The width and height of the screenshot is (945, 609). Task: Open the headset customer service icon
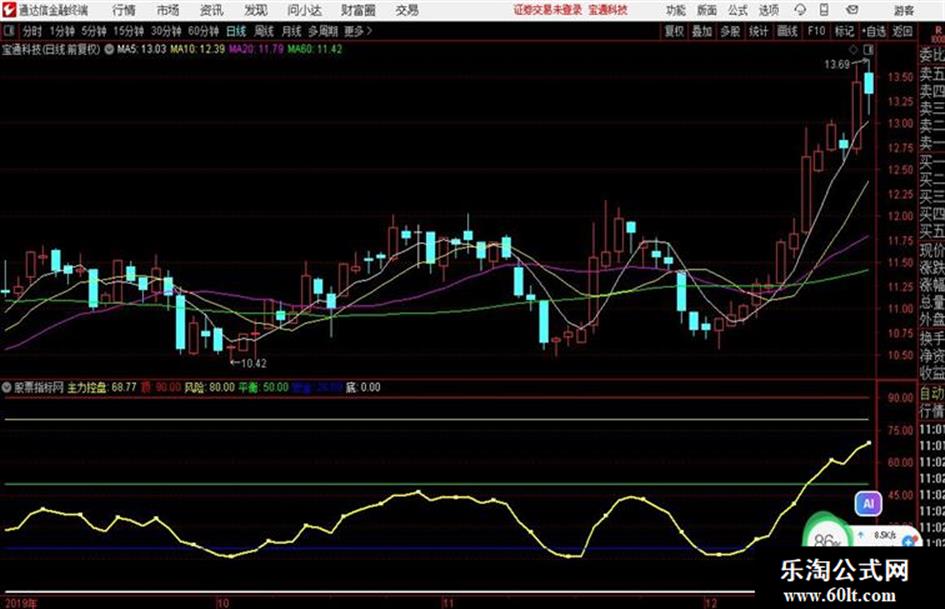tap(800, 10)
